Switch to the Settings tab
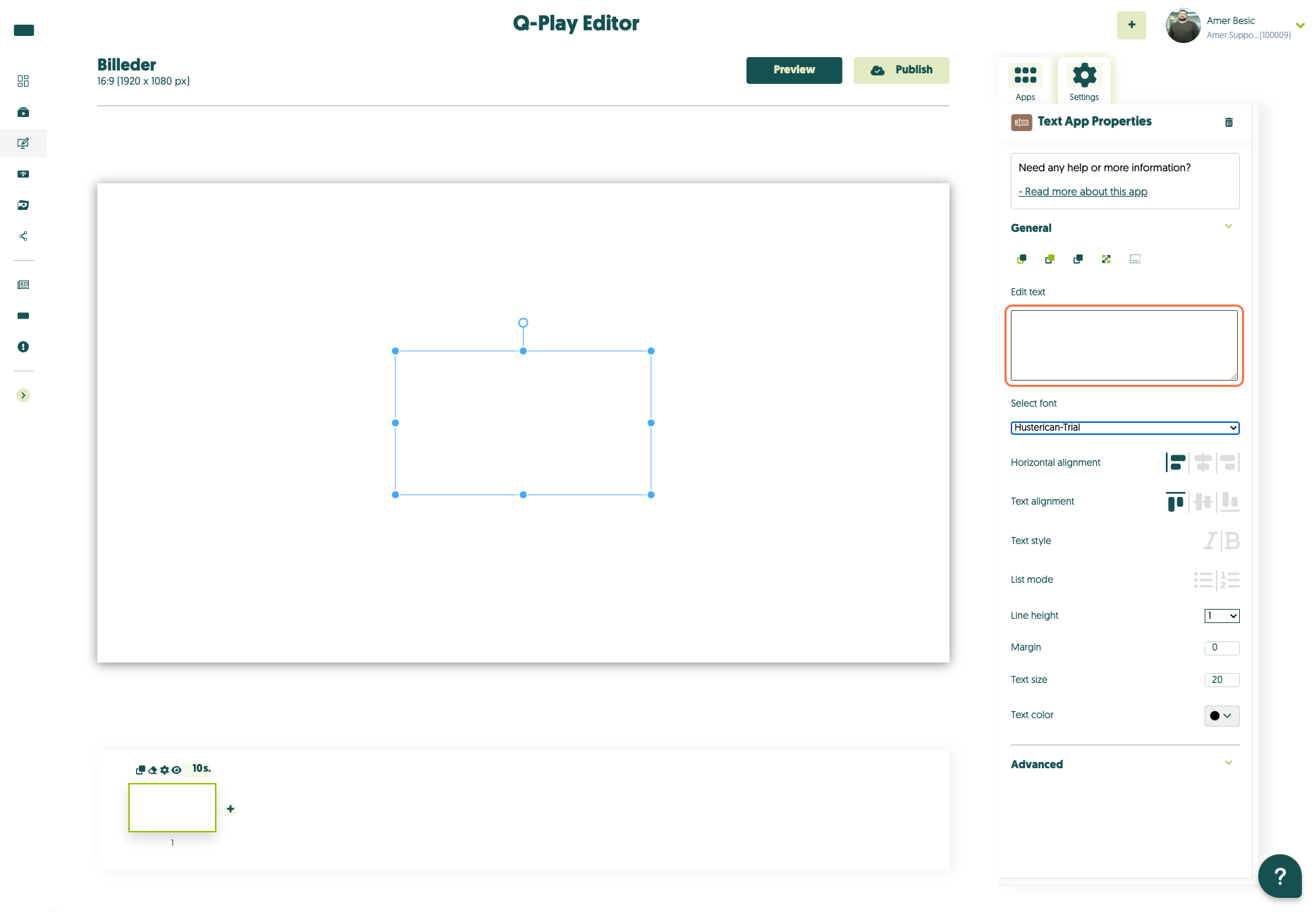This screenshot has height=912, width=1316. click(x=1084, y=81)
